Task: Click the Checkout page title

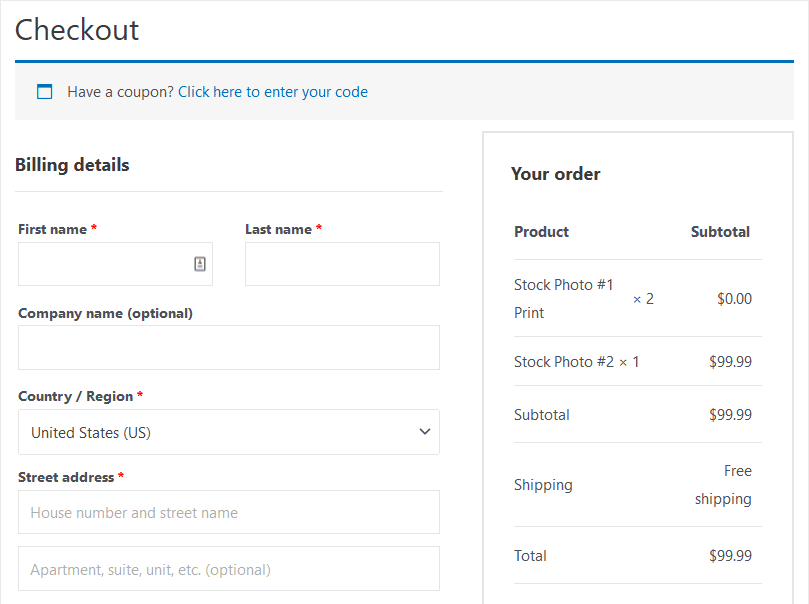Action: (77, 30)
